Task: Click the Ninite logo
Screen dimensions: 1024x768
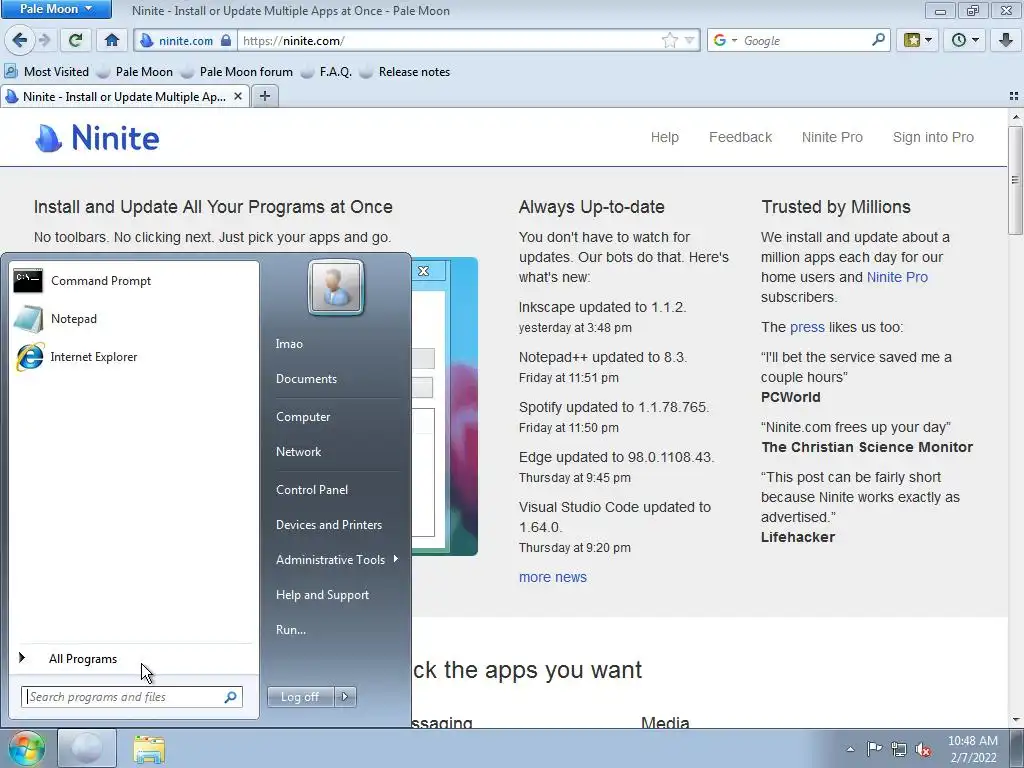Action: [x=97, y=138]
